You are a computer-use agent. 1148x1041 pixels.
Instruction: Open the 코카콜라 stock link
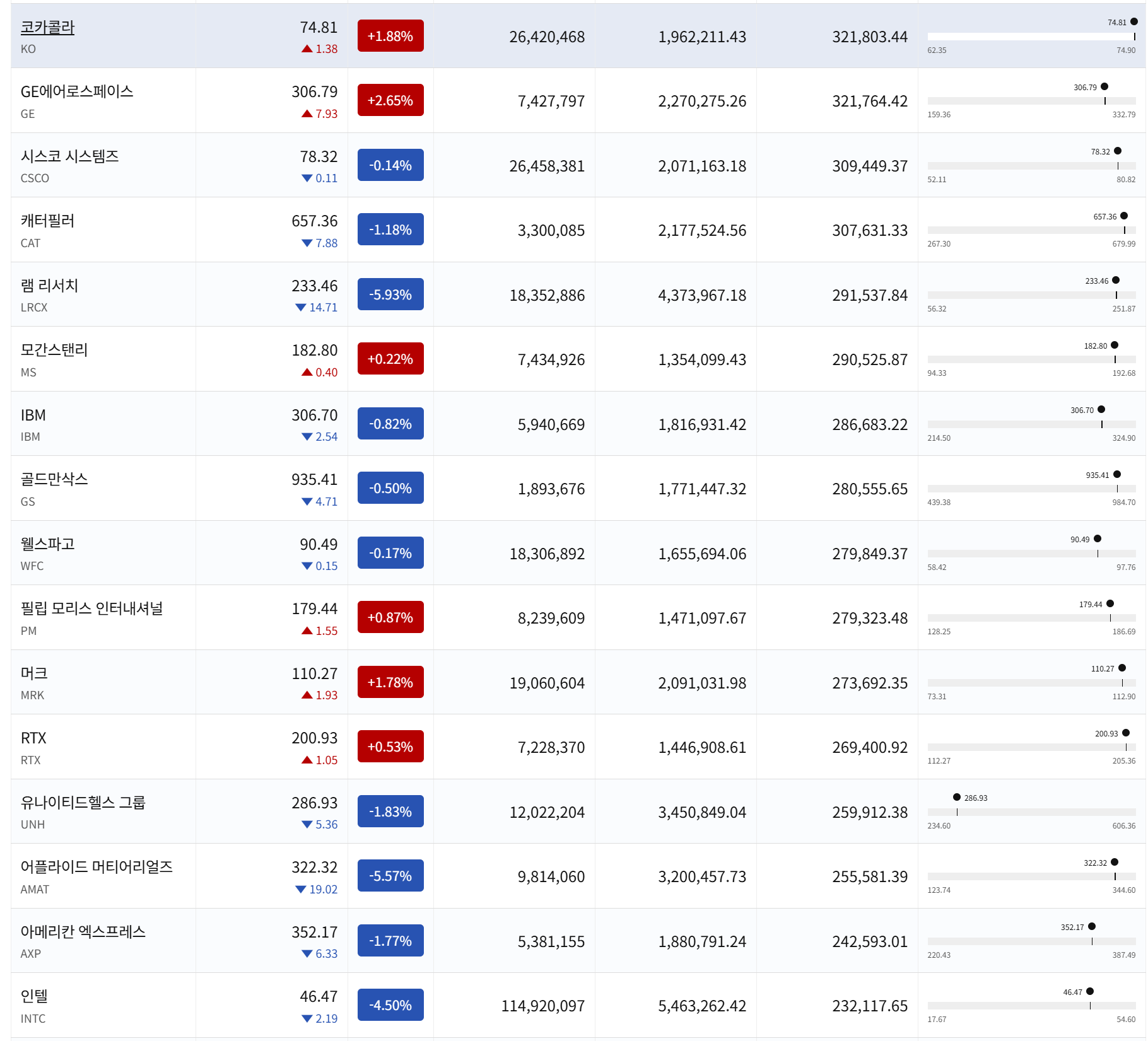[x=47, y=28]
